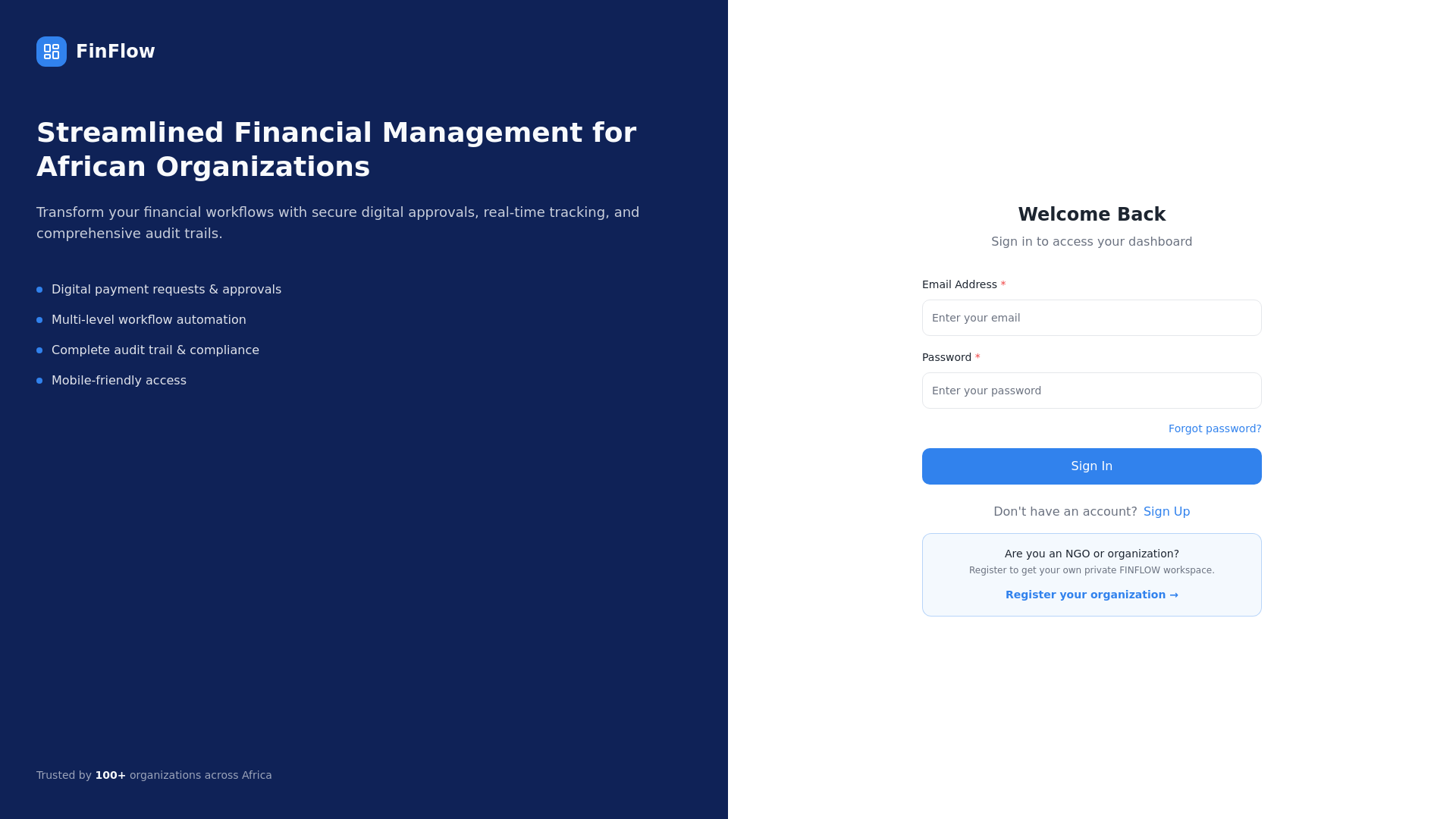The width and height of the screenshot is (1456, 819).
Task: Click the Welcome Back heading
Action: (1092, 215)
